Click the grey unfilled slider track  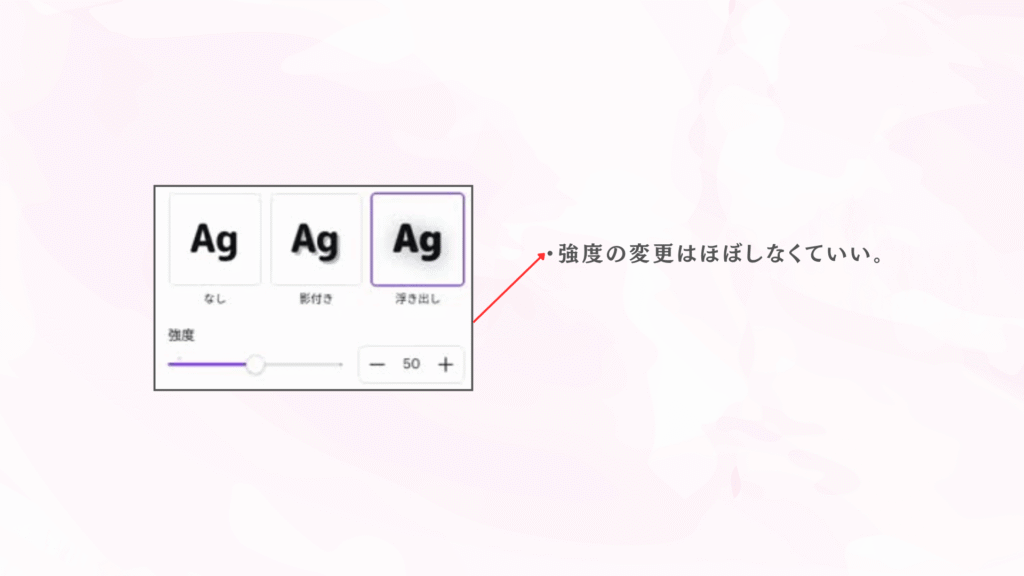click(300, 365)
